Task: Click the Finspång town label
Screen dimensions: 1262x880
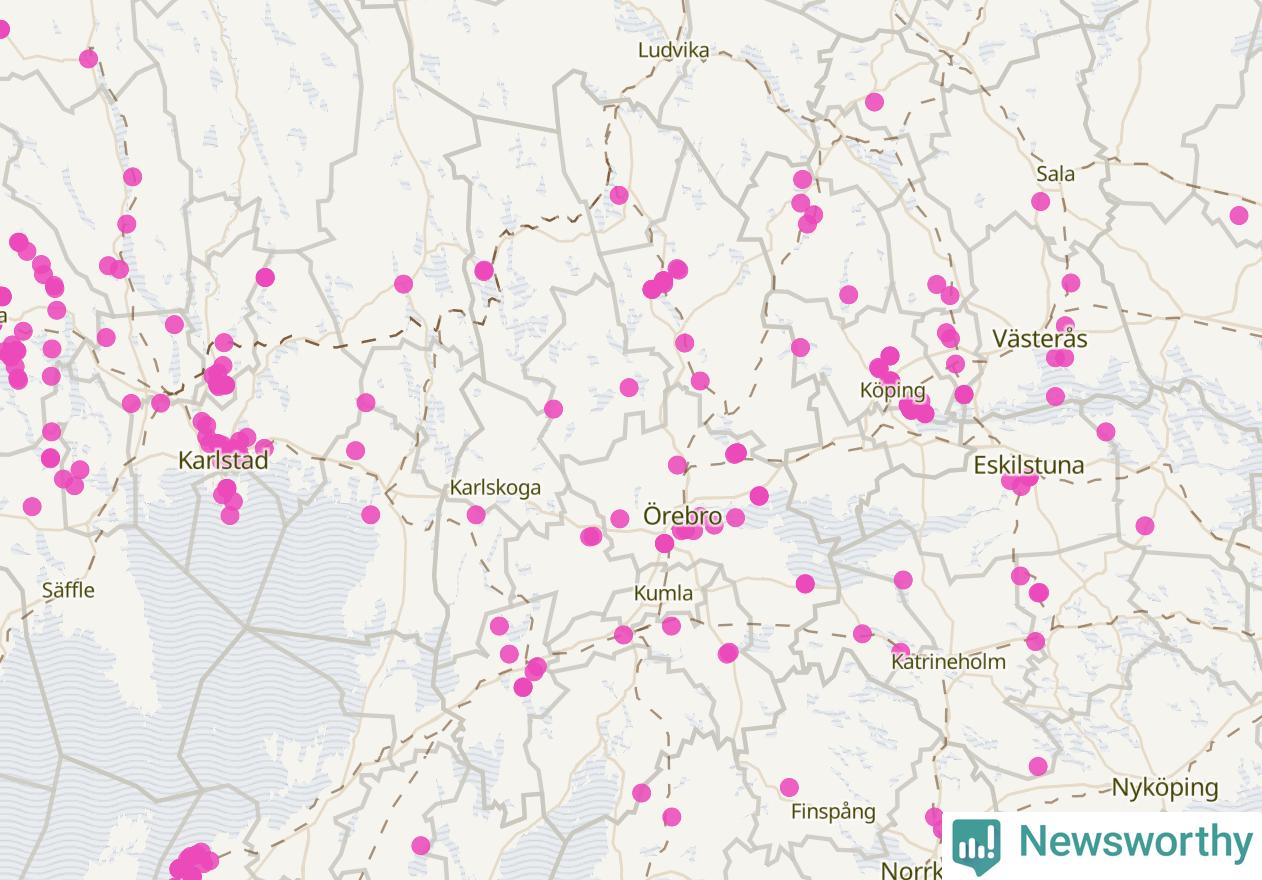Action: pyautogui.click(x=833, y=812)
